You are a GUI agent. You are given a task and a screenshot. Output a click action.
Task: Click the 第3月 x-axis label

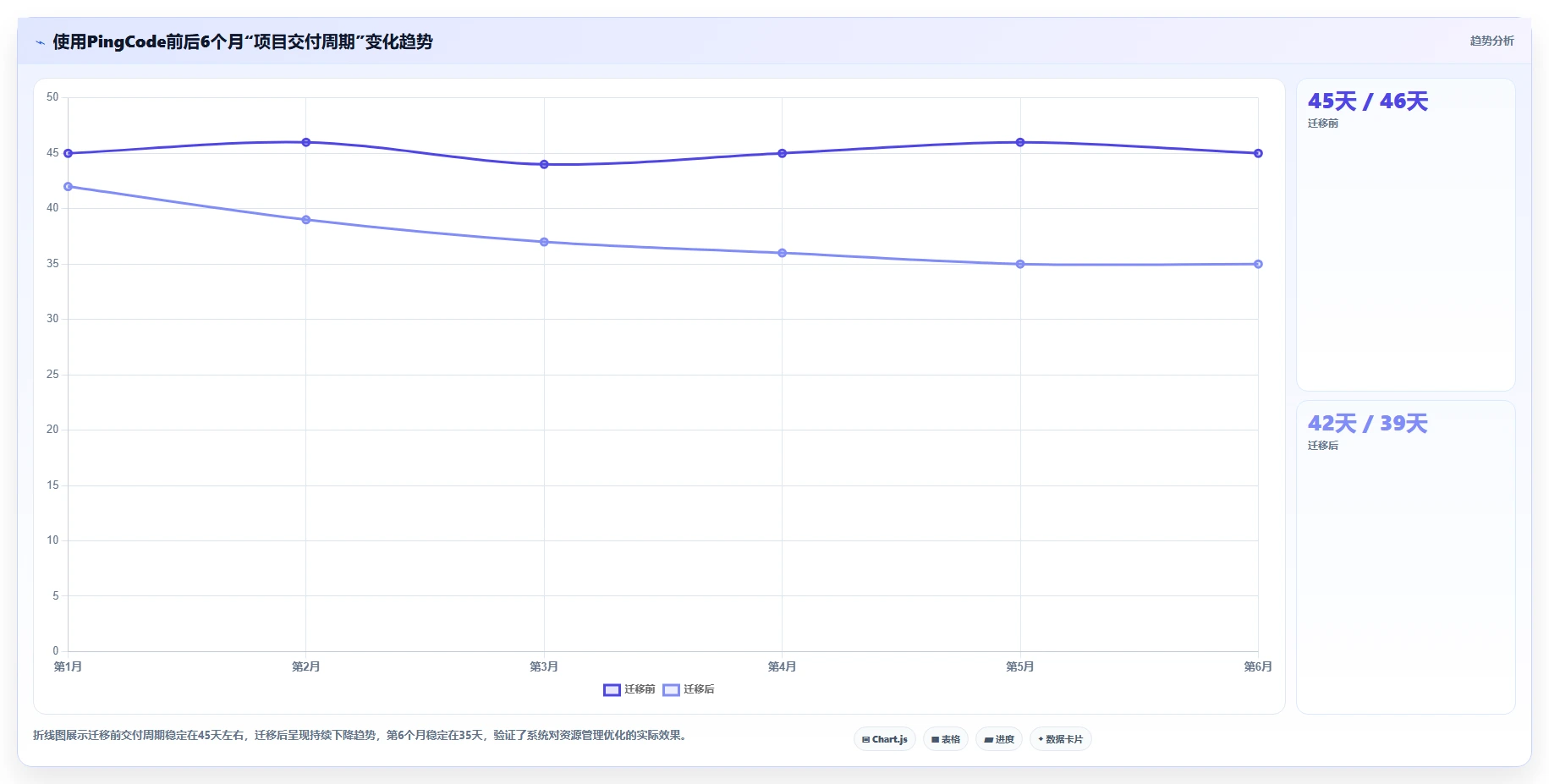pos(544,666)
